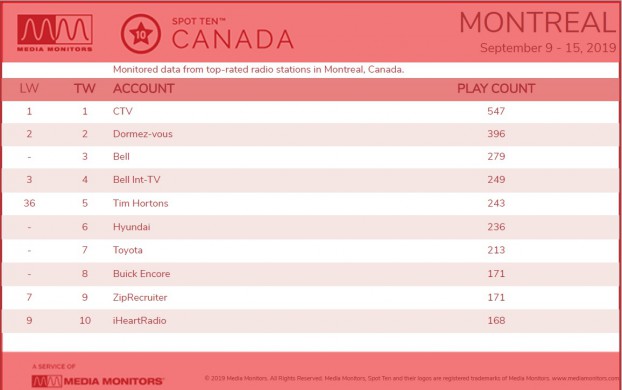Click the Buick Encore account

[142, 274]
